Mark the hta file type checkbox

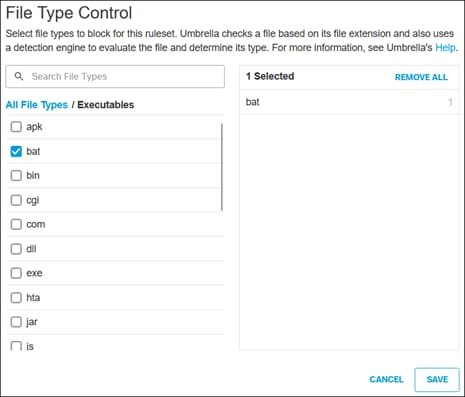16,297
